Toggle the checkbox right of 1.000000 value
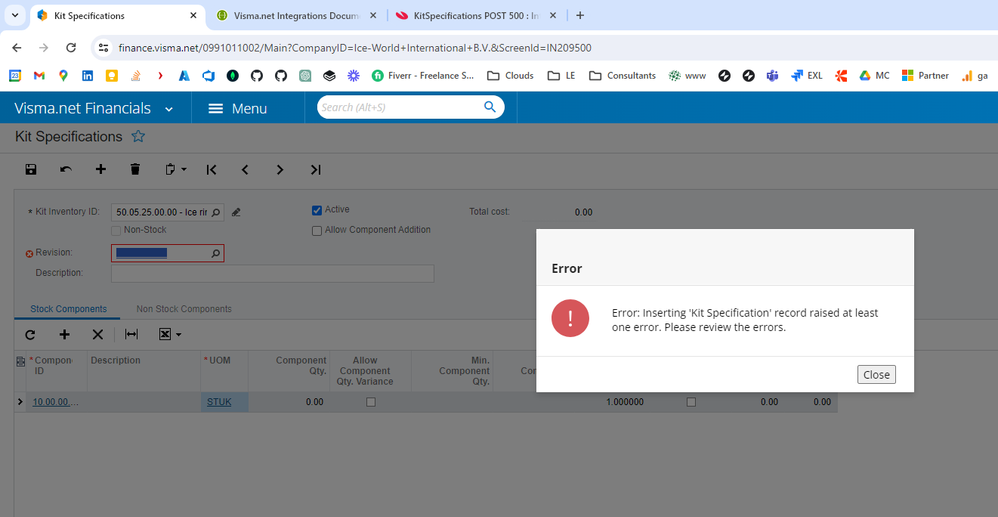The height and width of the screenshot is (517, 998). [691, 402]
